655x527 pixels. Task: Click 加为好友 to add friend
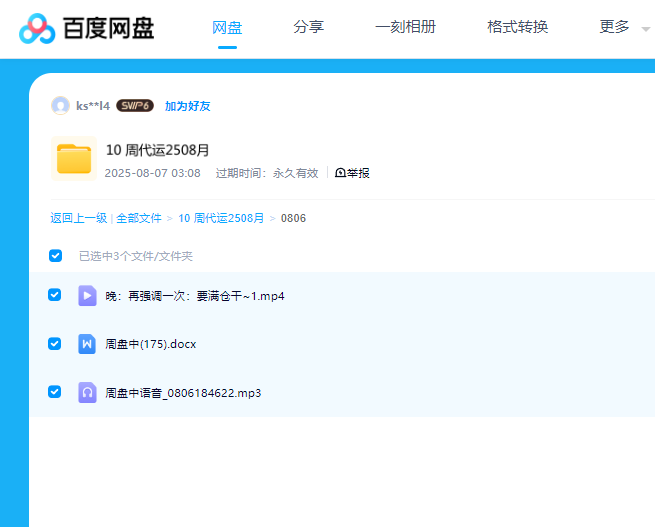click(x=188, y=106)
